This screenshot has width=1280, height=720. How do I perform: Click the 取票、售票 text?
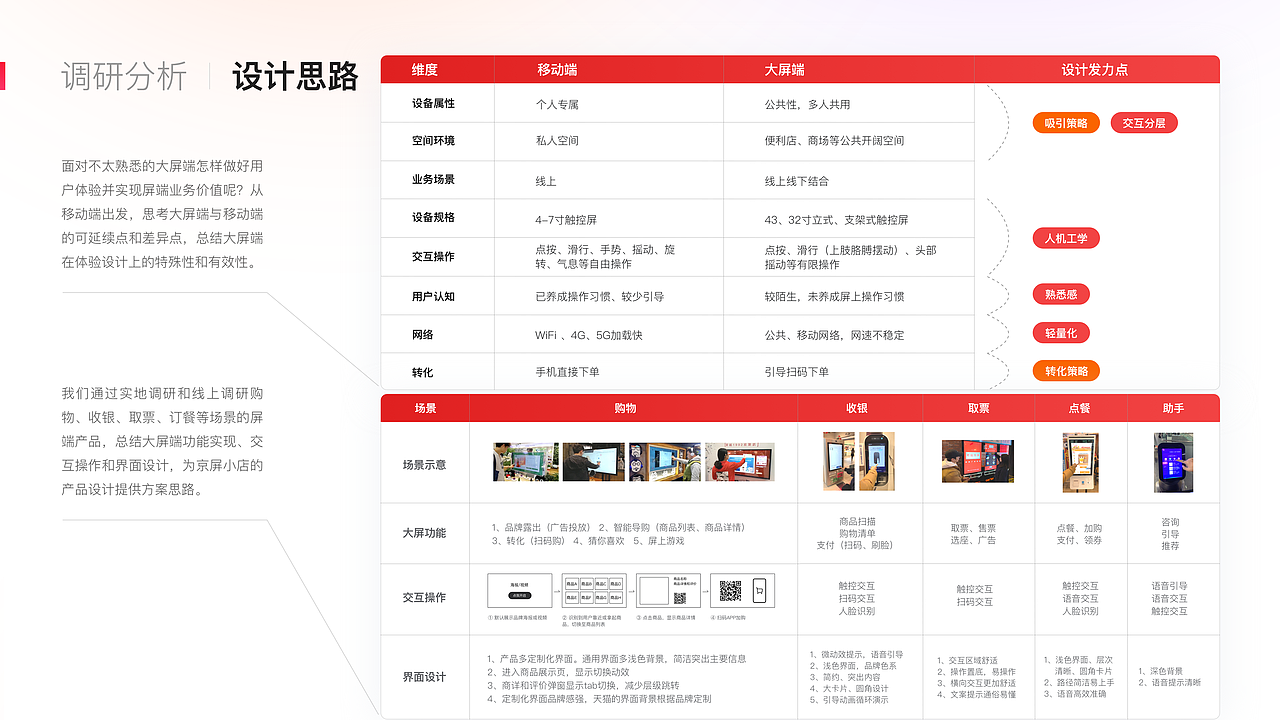point(973,528)
